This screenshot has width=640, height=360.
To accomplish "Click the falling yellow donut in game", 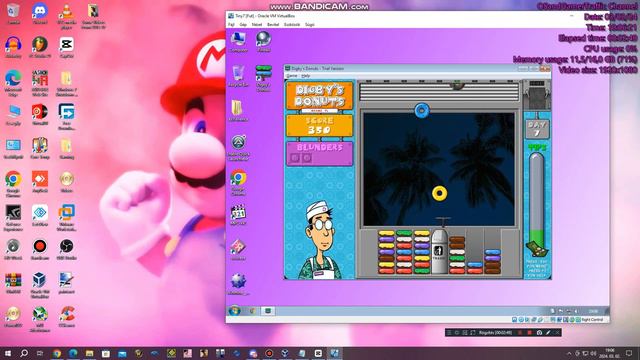I will coord(440,193).
